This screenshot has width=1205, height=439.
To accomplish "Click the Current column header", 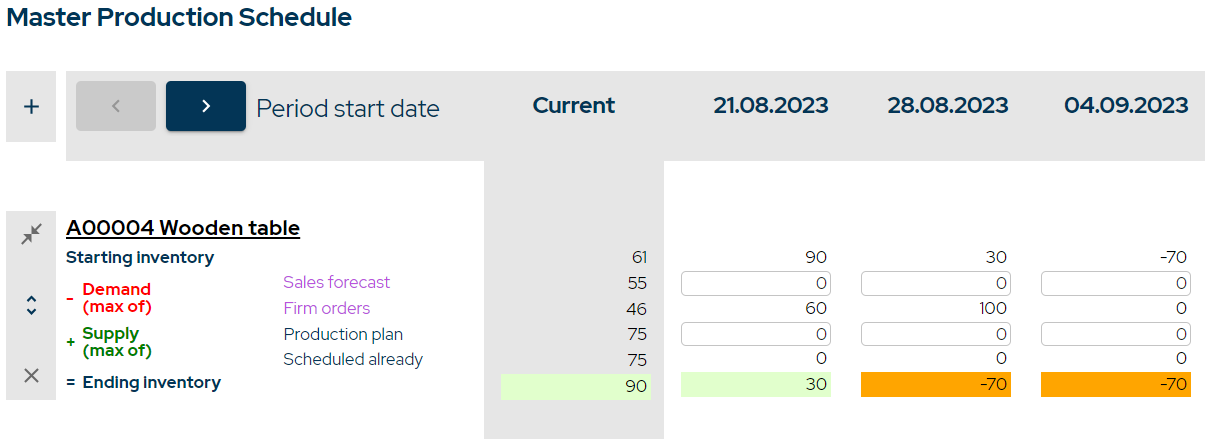I will pos(573,106).
